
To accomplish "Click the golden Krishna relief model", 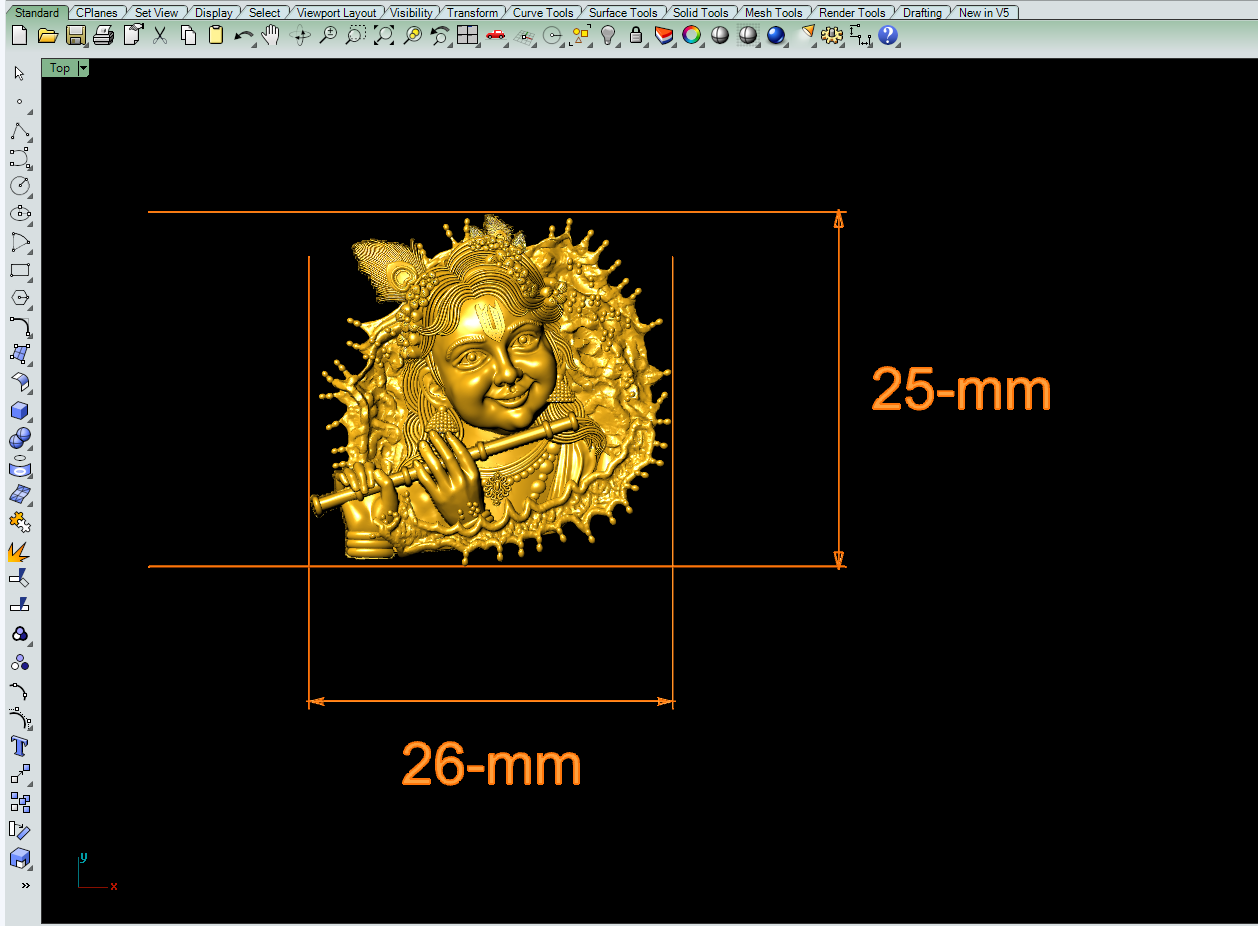I will [x=492, y=390].
